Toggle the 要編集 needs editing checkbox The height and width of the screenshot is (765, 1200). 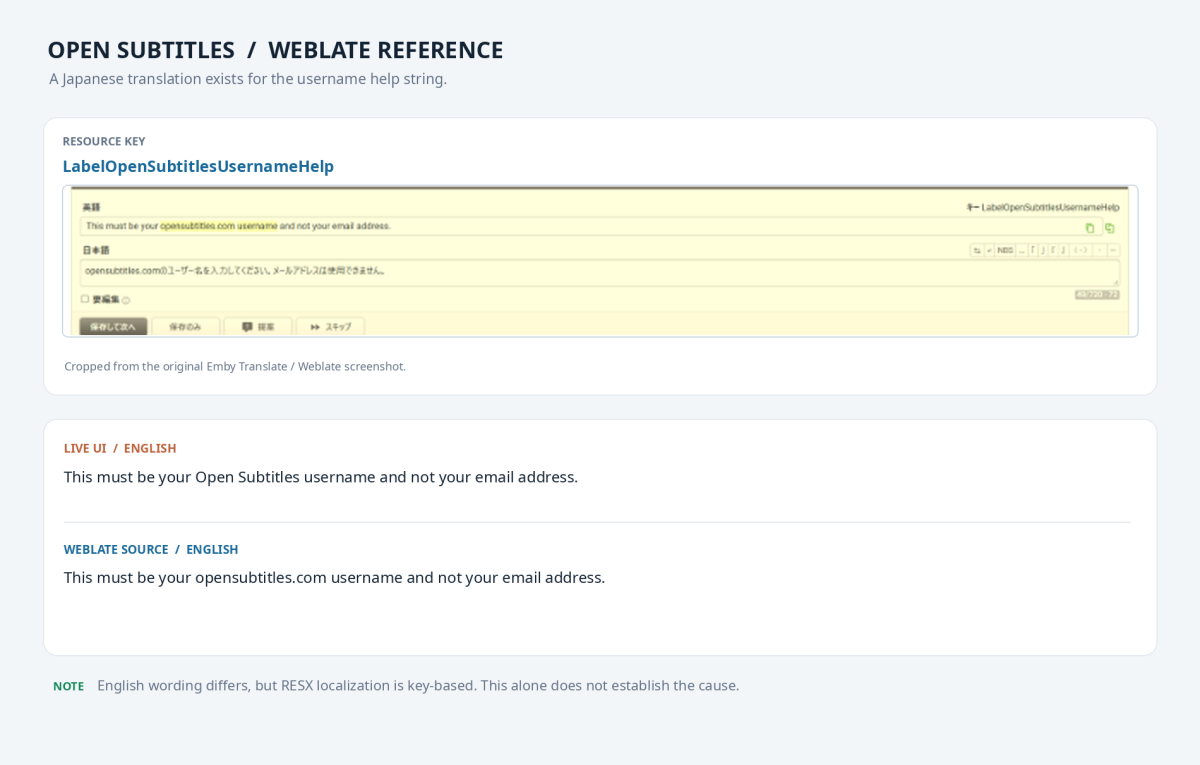85,299
